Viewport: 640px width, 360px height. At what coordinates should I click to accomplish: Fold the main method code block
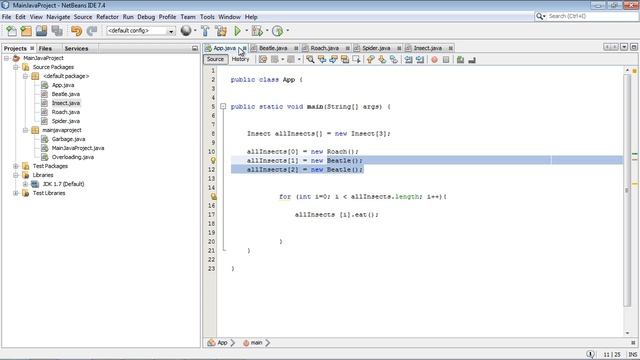[223, 107]
